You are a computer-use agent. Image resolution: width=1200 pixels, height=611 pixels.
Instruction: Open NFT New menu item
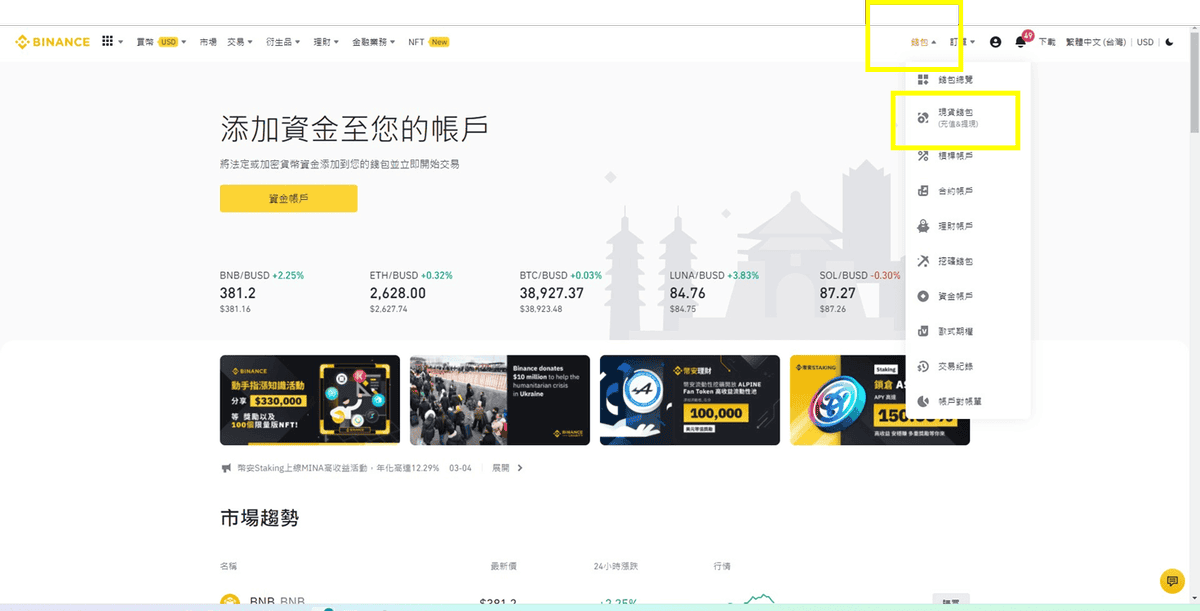pyautogui.click(x=428, y=42)
